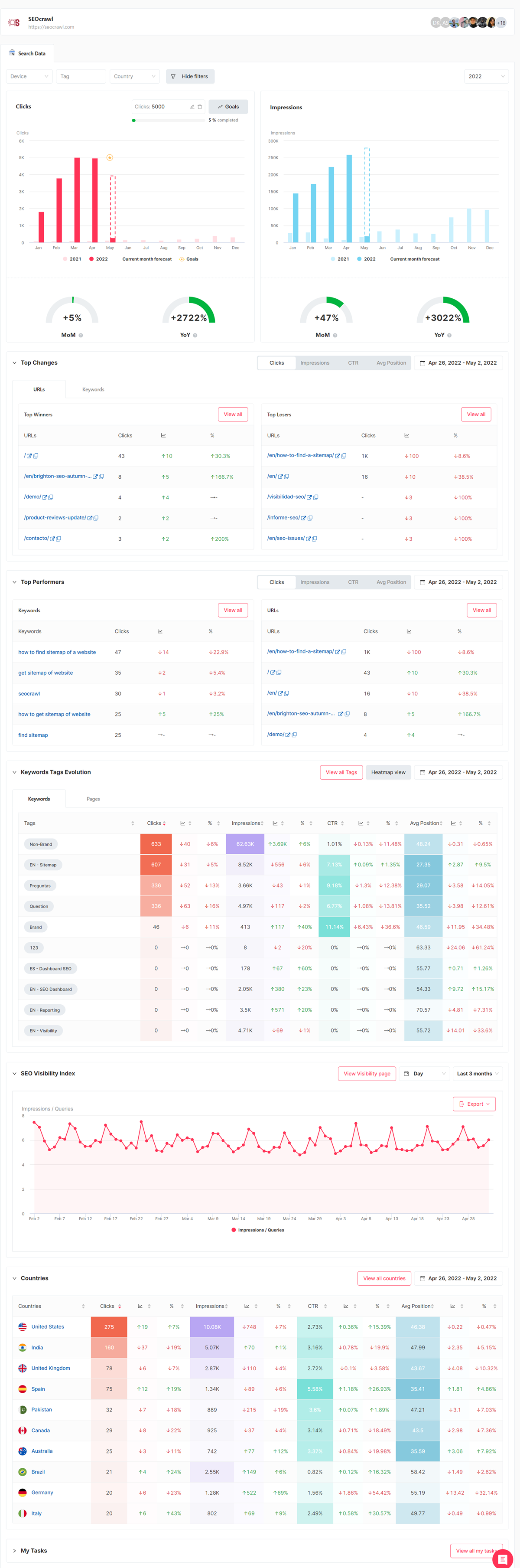This screenshot has height=1568, width=520.
Task: Open the Export dropdown in Visibility chart
Action: (x=474, y=1104)
